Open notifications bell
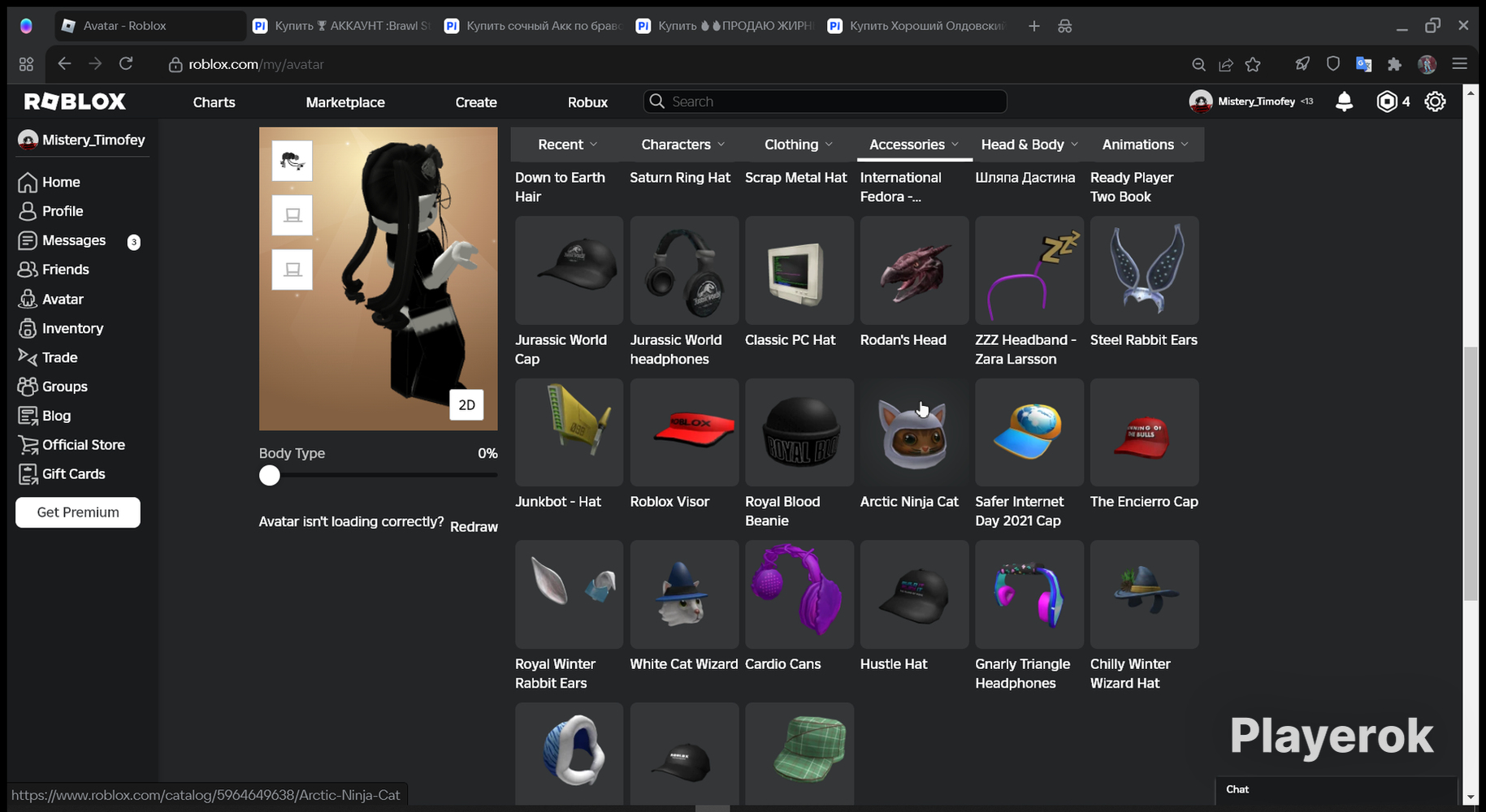1486x812 pixels. [x=1345, y=101]
